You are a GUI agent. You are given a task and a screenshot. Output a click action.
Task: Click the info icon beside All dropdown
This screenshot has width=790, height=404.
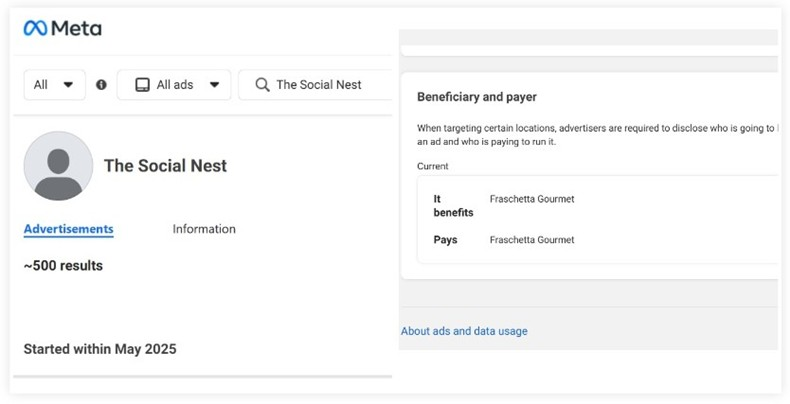[101, 85]
